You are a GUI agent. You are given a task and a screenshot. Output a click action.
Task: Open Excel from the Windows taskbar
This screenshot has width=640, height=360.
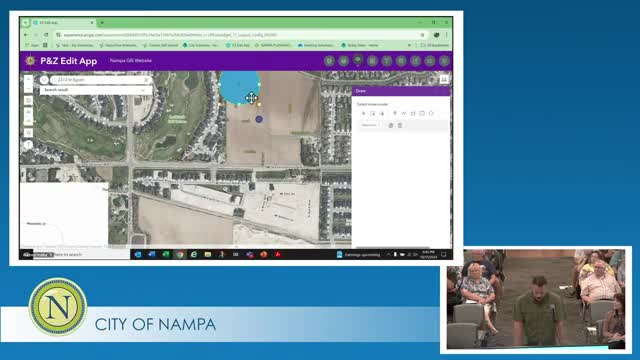pyautogui.click(x=166, y=254)
